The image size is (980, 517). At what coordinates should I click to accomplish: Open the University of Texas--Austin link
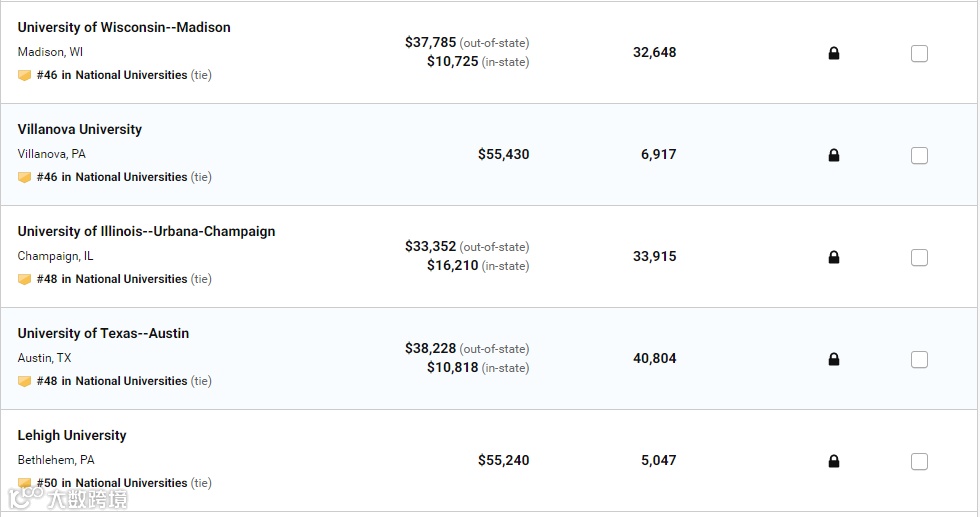(x=103, y=333)
